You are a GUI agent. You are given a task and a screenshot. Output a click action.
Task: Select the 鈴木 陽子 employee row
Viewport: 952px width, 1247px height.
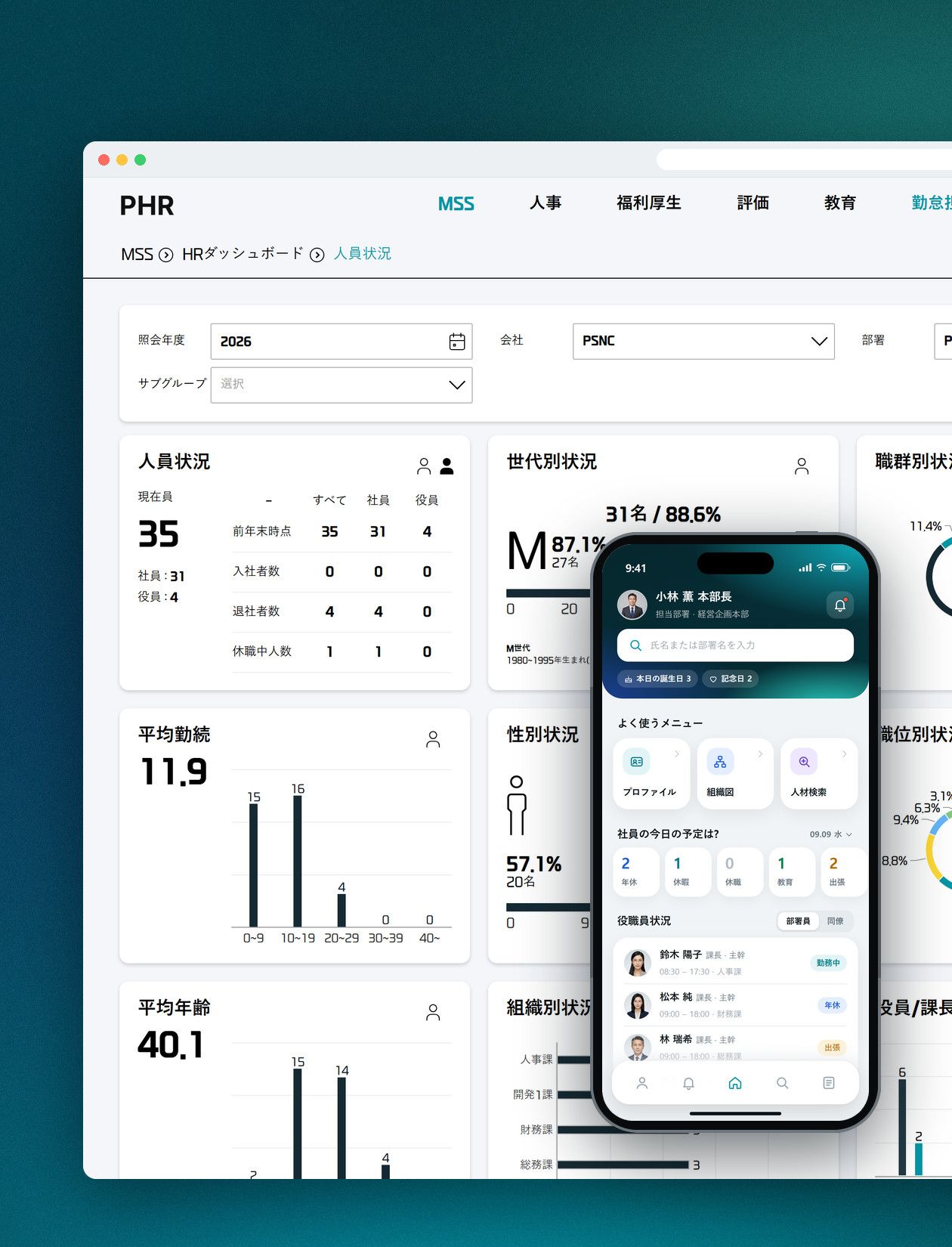point(735,962)
